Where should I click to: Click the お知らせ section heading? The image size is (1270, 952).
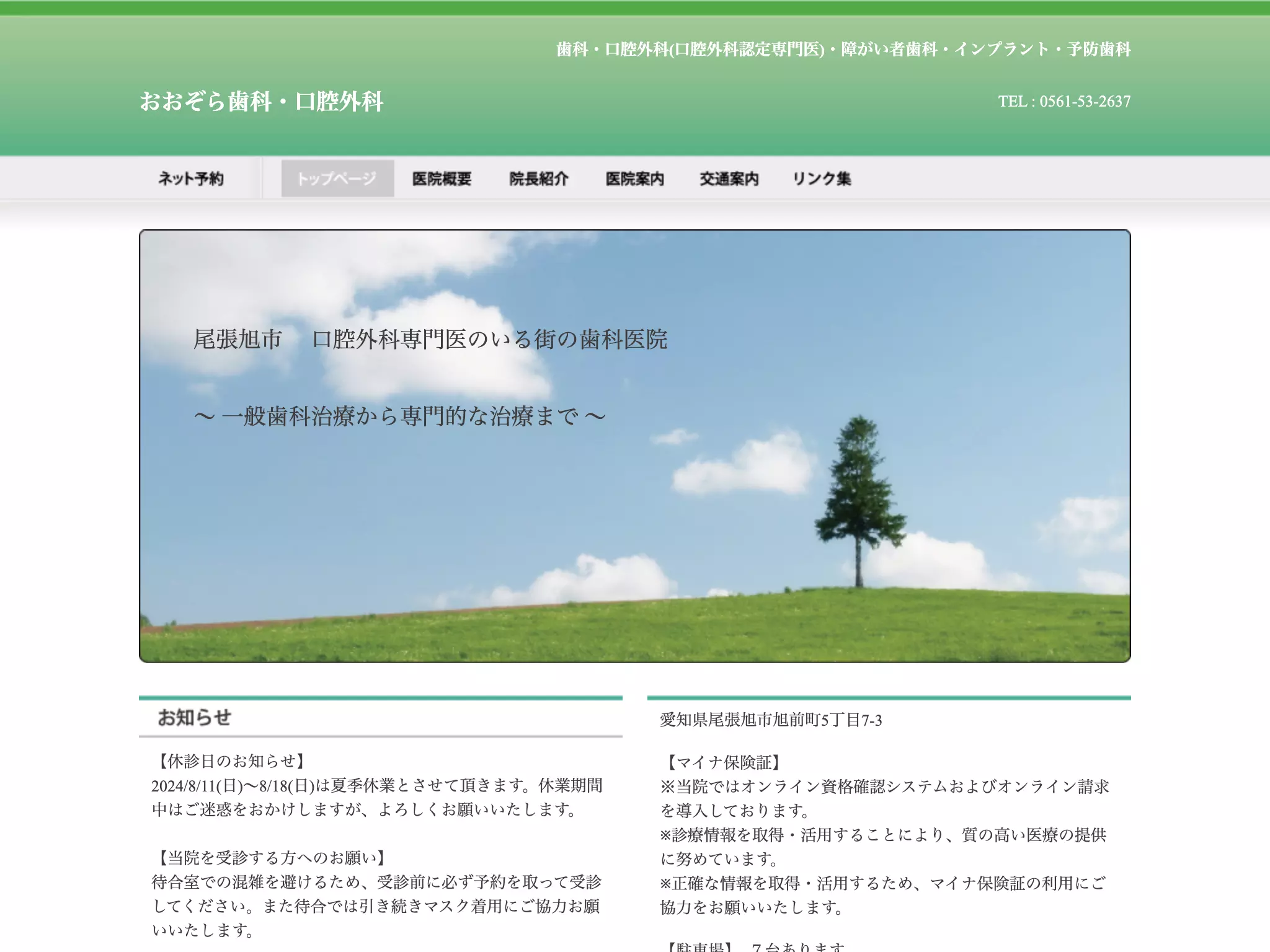(x=194, y=718)
